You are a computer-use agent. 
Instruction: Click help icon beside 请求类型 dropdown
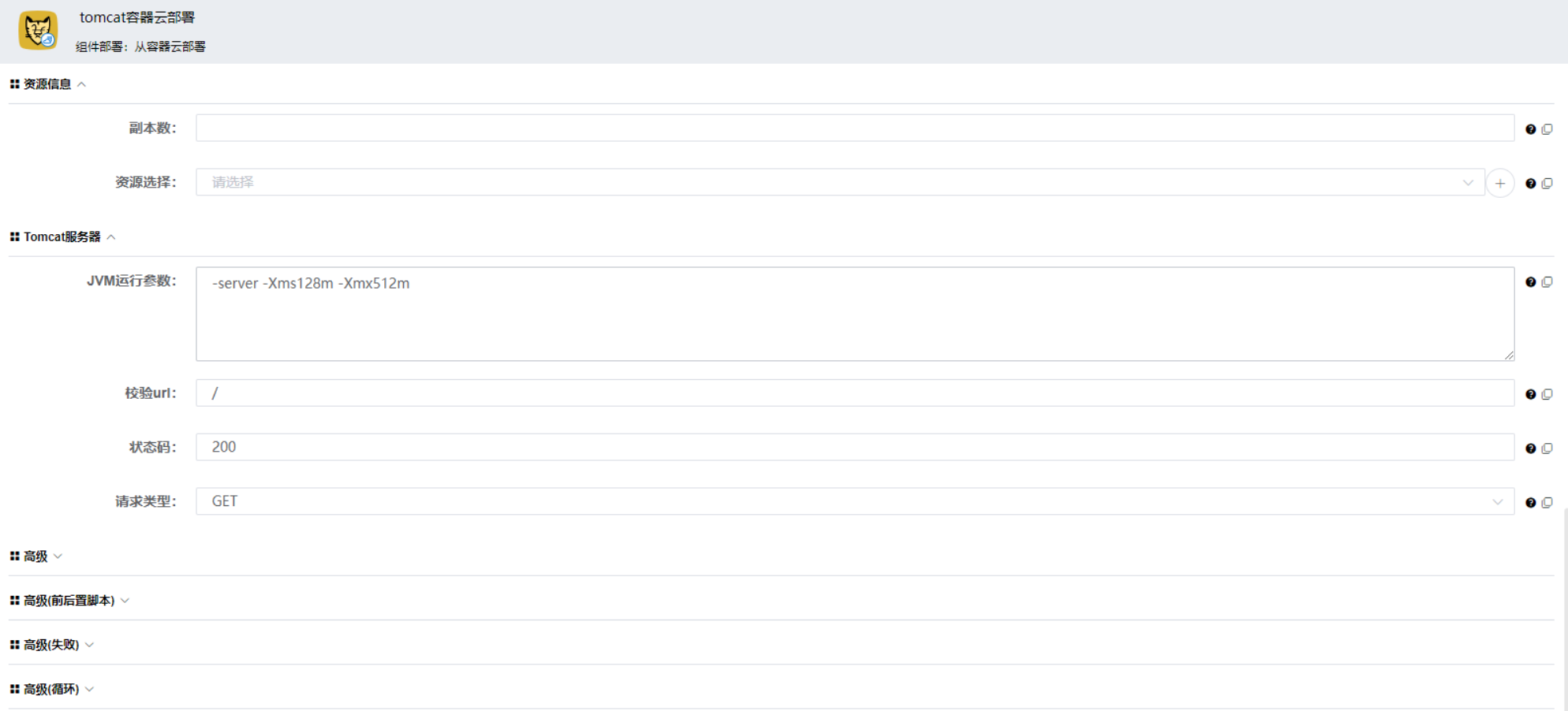1530,503
